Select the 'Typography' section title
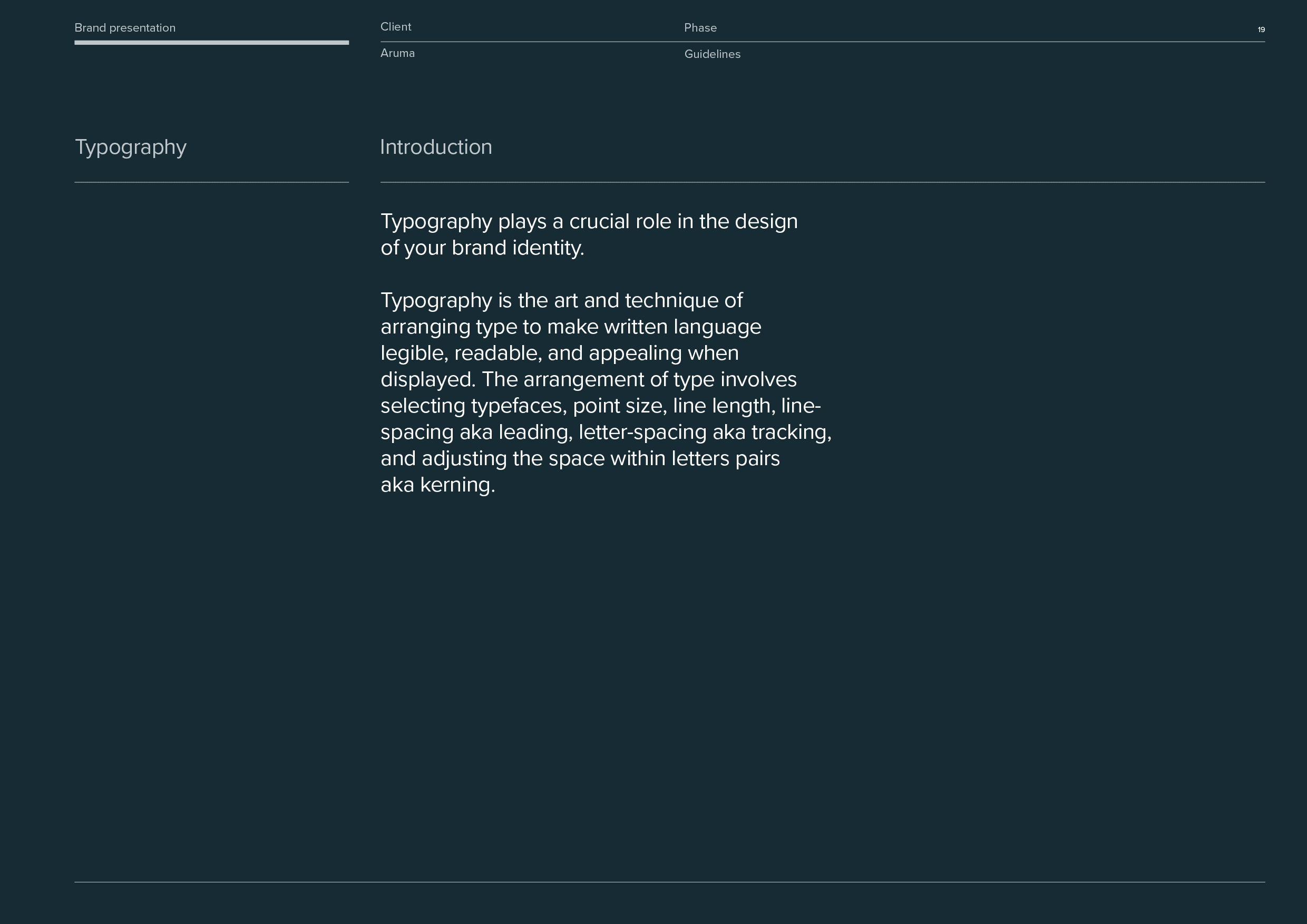The width and height of the screenshot is (1307, 924). (x=131, y=148)
